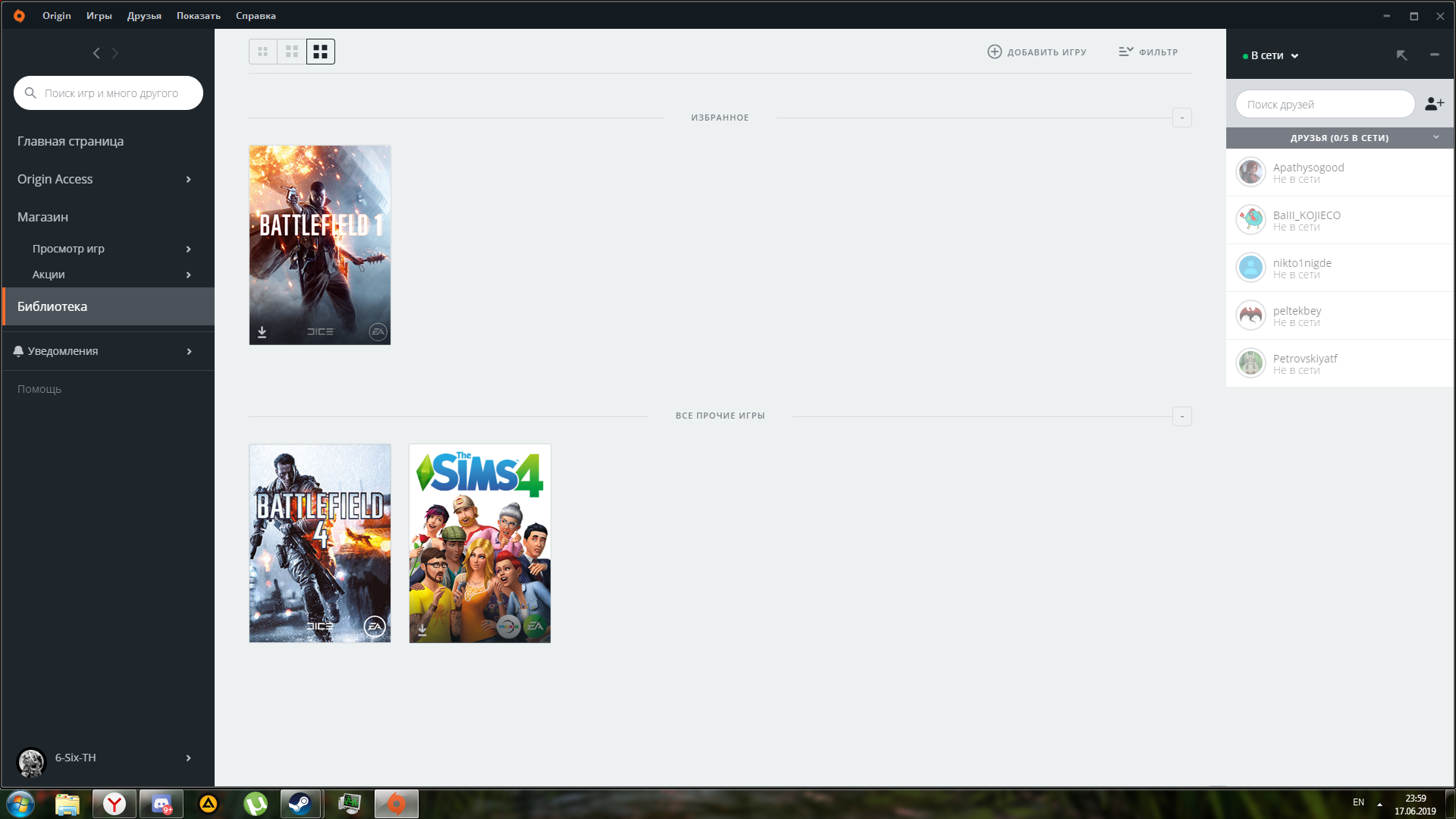Click the Добавить игру plus icon
This screenshot has height=819, width=1456.
(x=994, y=52)
